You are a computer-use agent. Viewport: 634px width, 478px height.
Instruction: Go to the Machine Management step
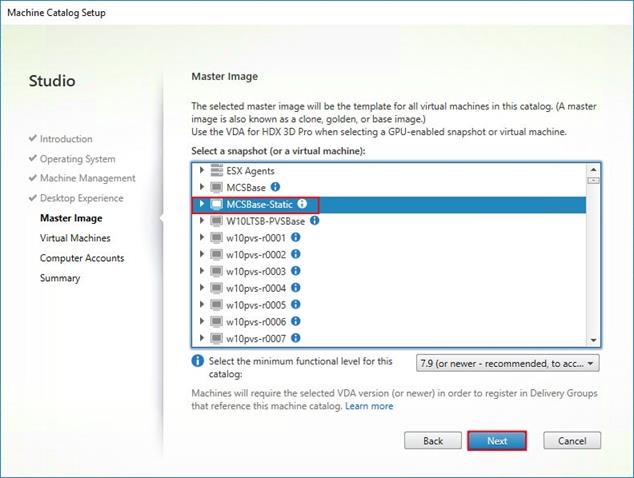point(87,178)
